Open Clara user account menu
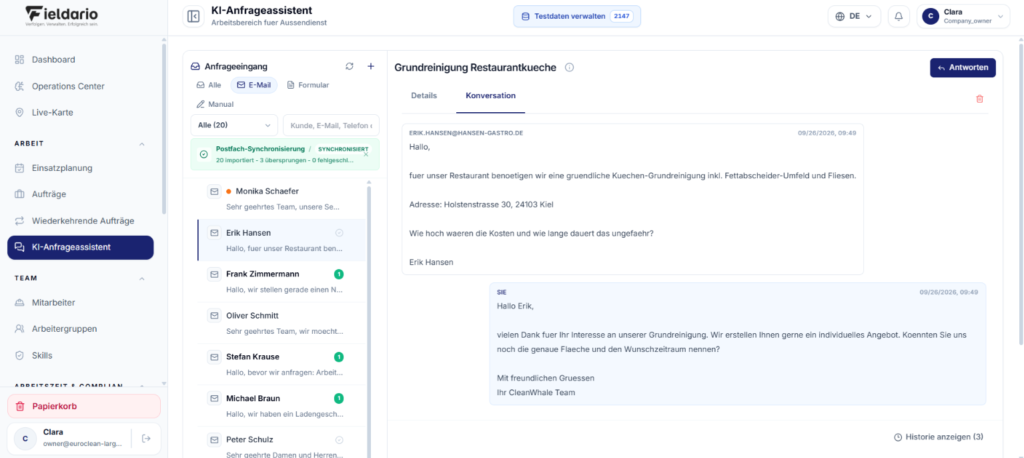 point(963,16)
